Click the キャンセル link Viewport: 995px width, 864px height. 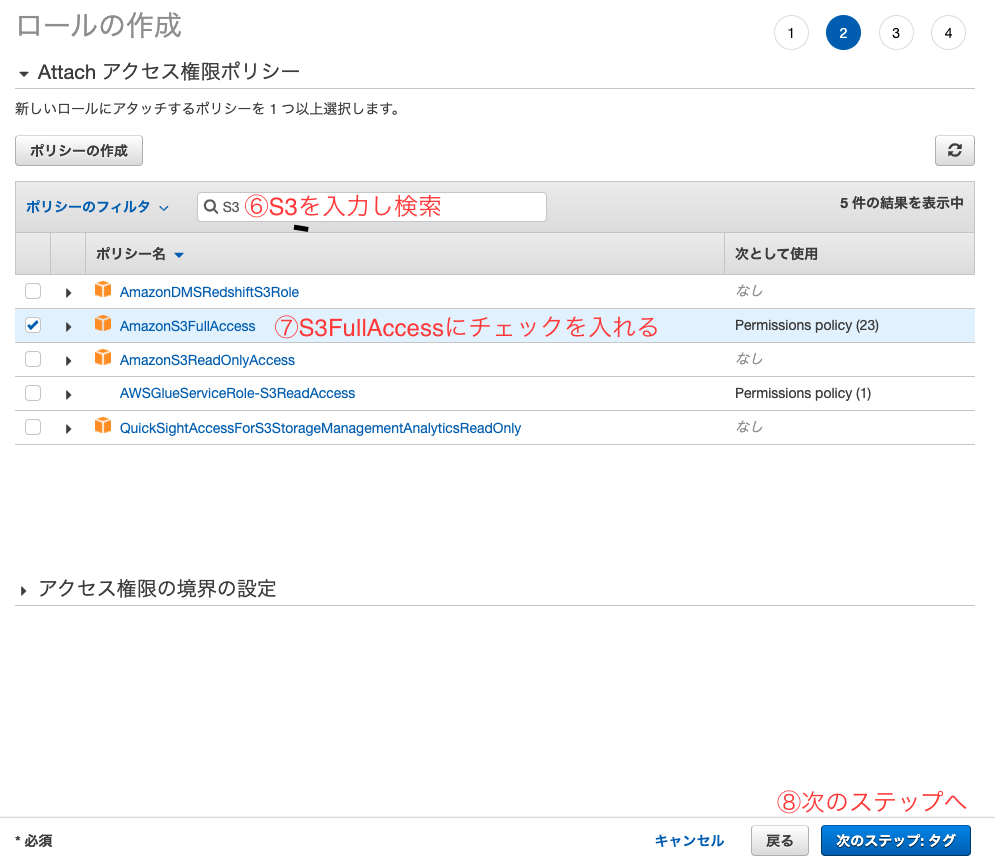pyautogui.click(x=689, y=841)
